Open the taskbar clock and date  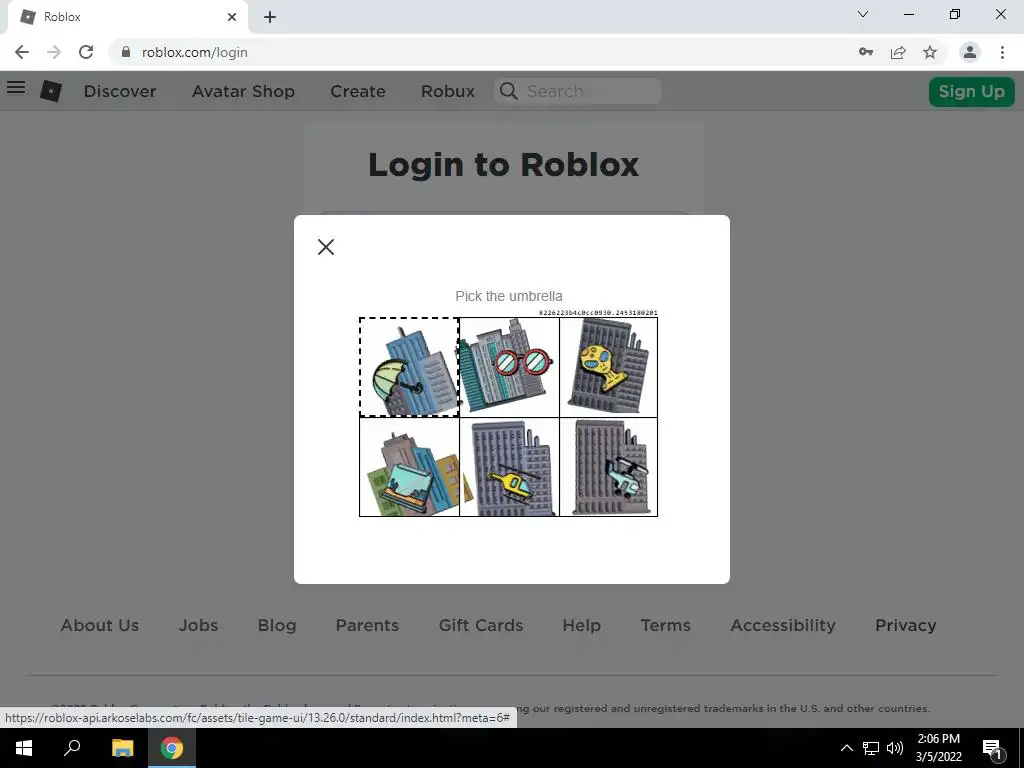pyautogui.click(x=938, y=748)
